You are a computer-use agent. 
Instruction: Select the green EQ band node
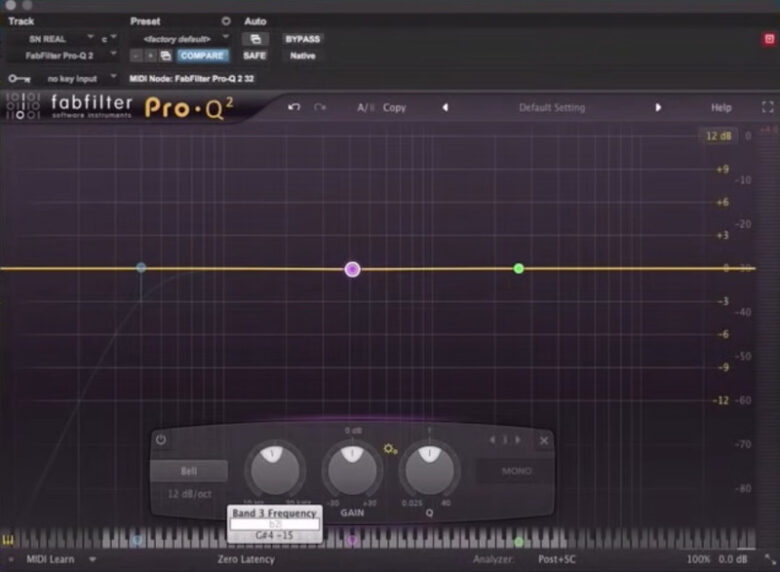click(x=518, y=269)
